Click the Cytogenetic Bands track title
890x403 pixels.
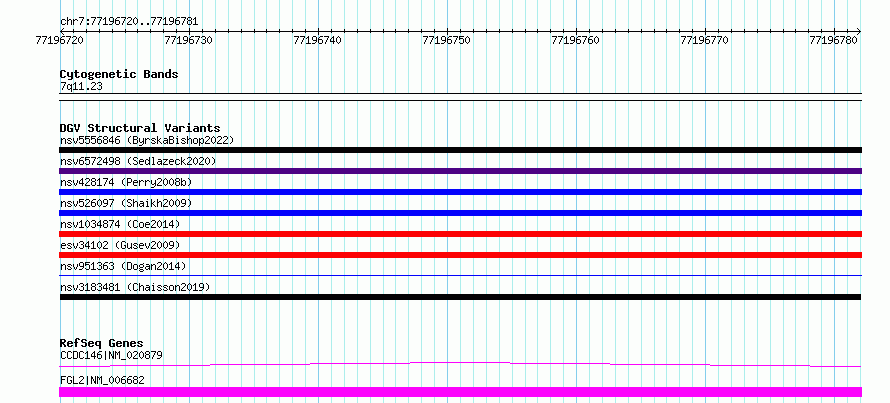tap(119, 74)
